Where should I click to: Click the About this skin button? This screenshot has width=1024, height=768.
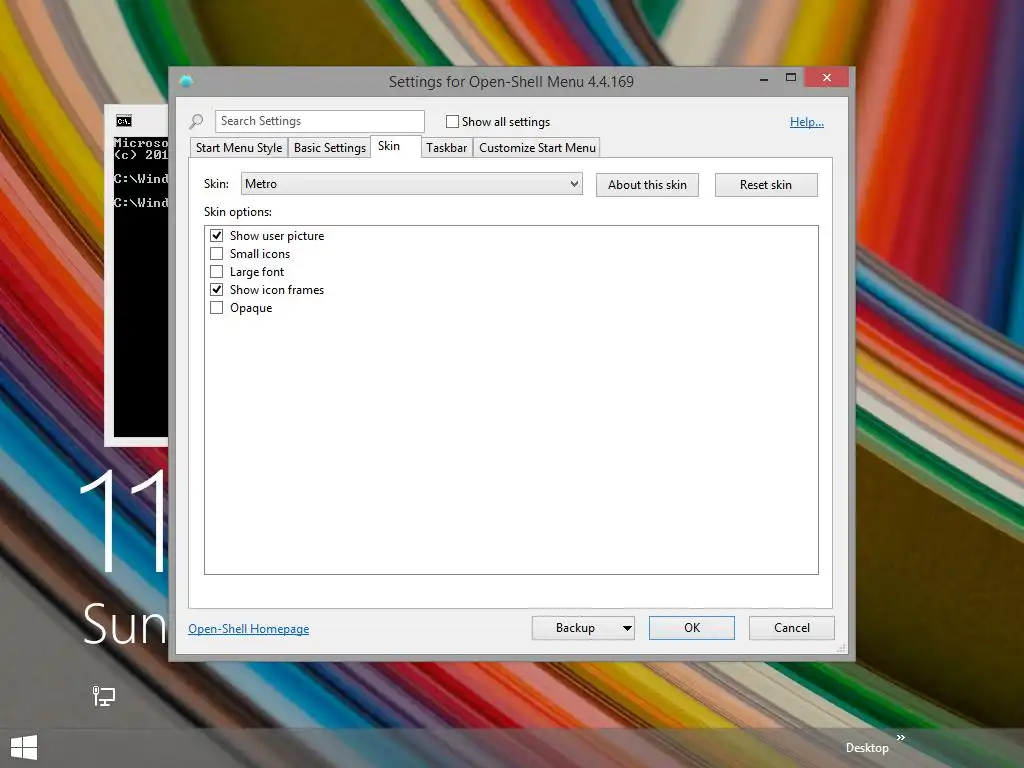coord(647,185)
